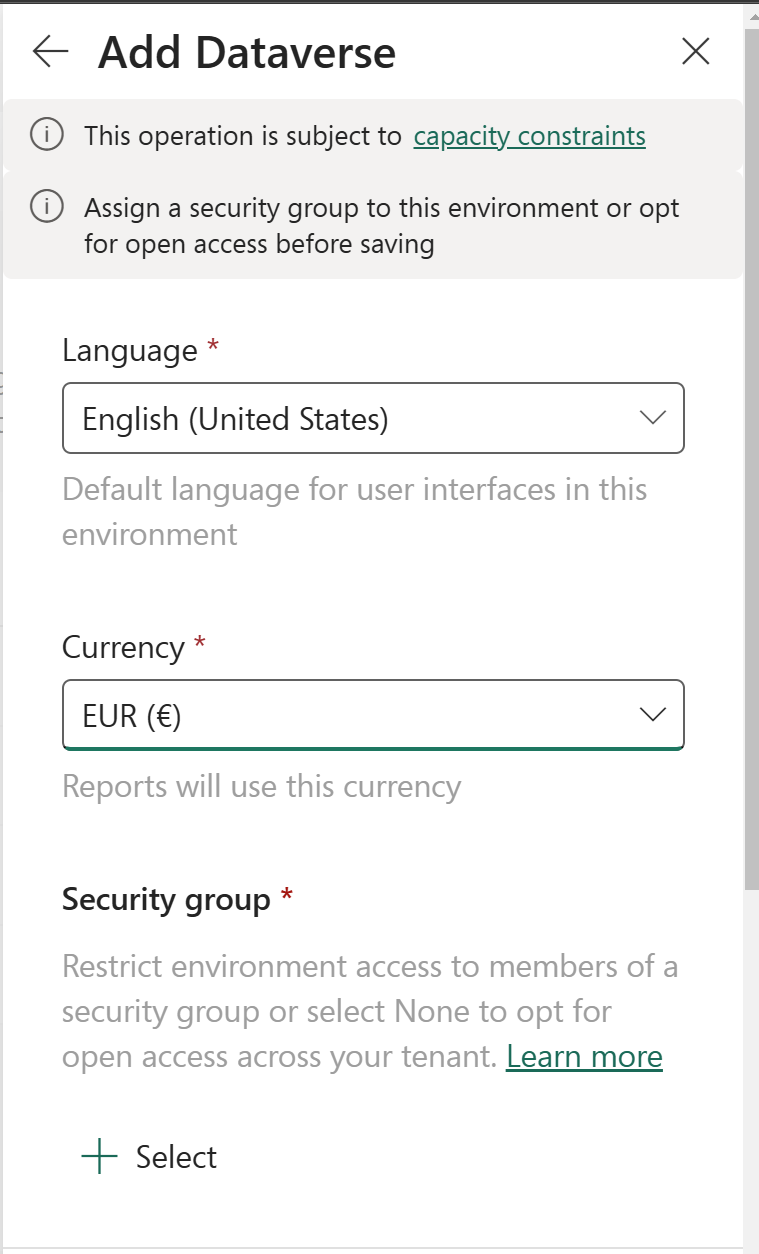Click 'Assign a security group' notice text
This screenshot has width=759, height=1254.
[x=381, y=226]
